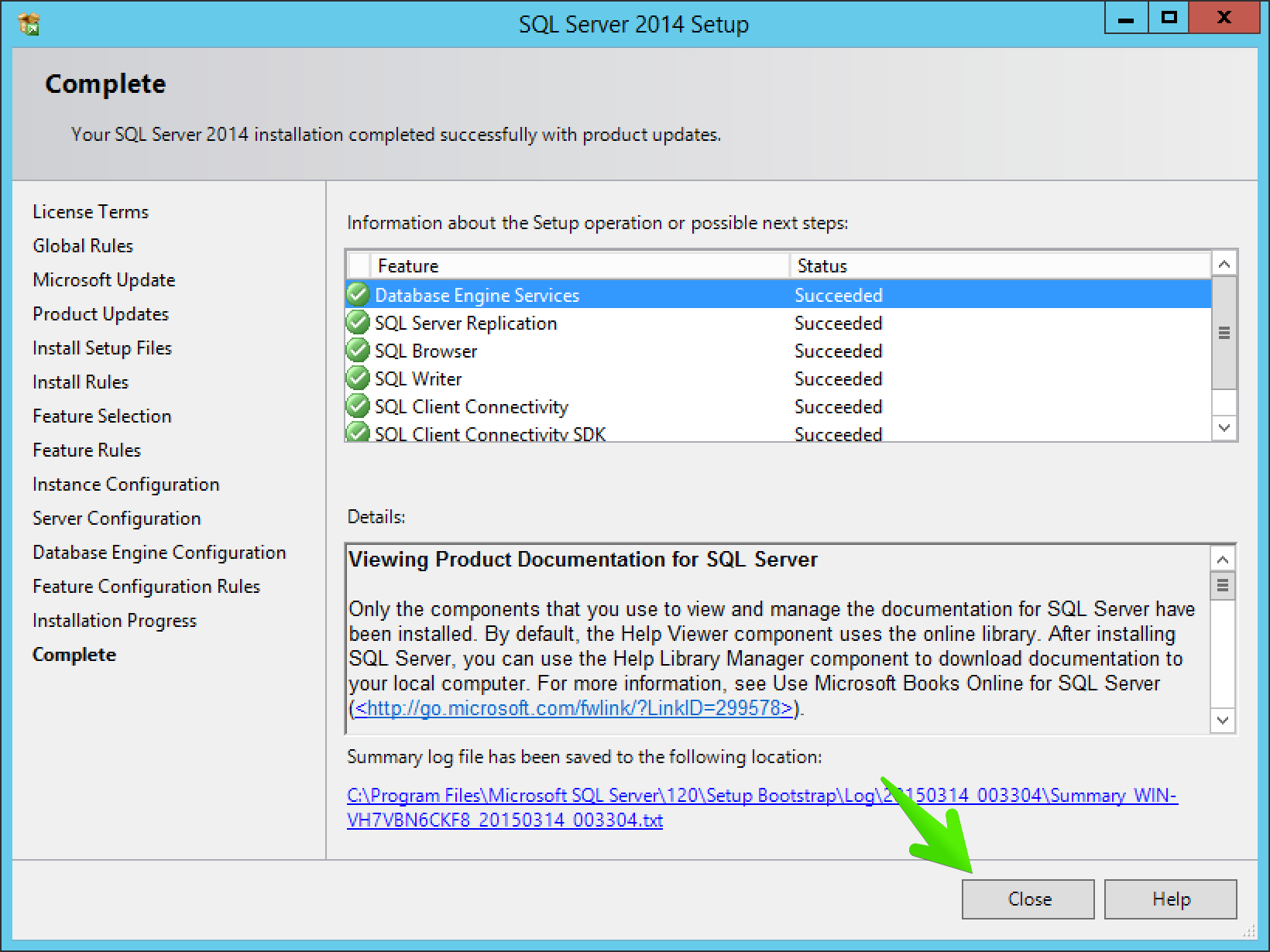The width and height of the screenshot is (1270, 952).
Task: Click green check icon beside SQL Writer
Action: pos(358,378)
